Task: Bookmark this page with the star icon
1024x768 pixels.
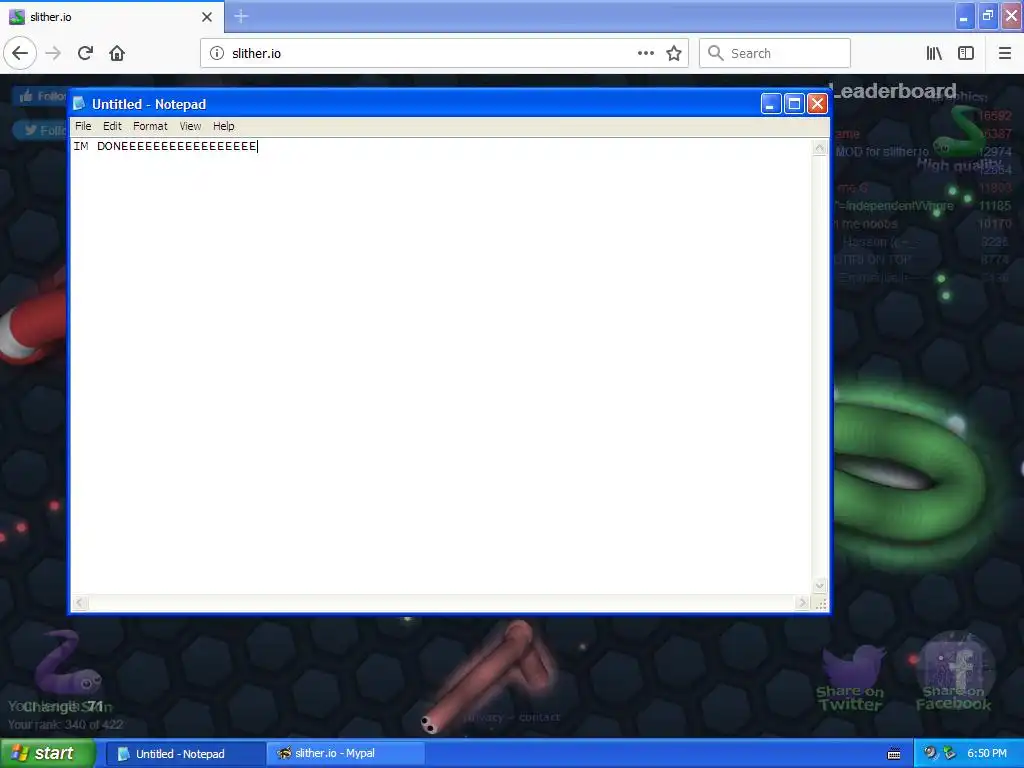Action: tap(674, 53)
